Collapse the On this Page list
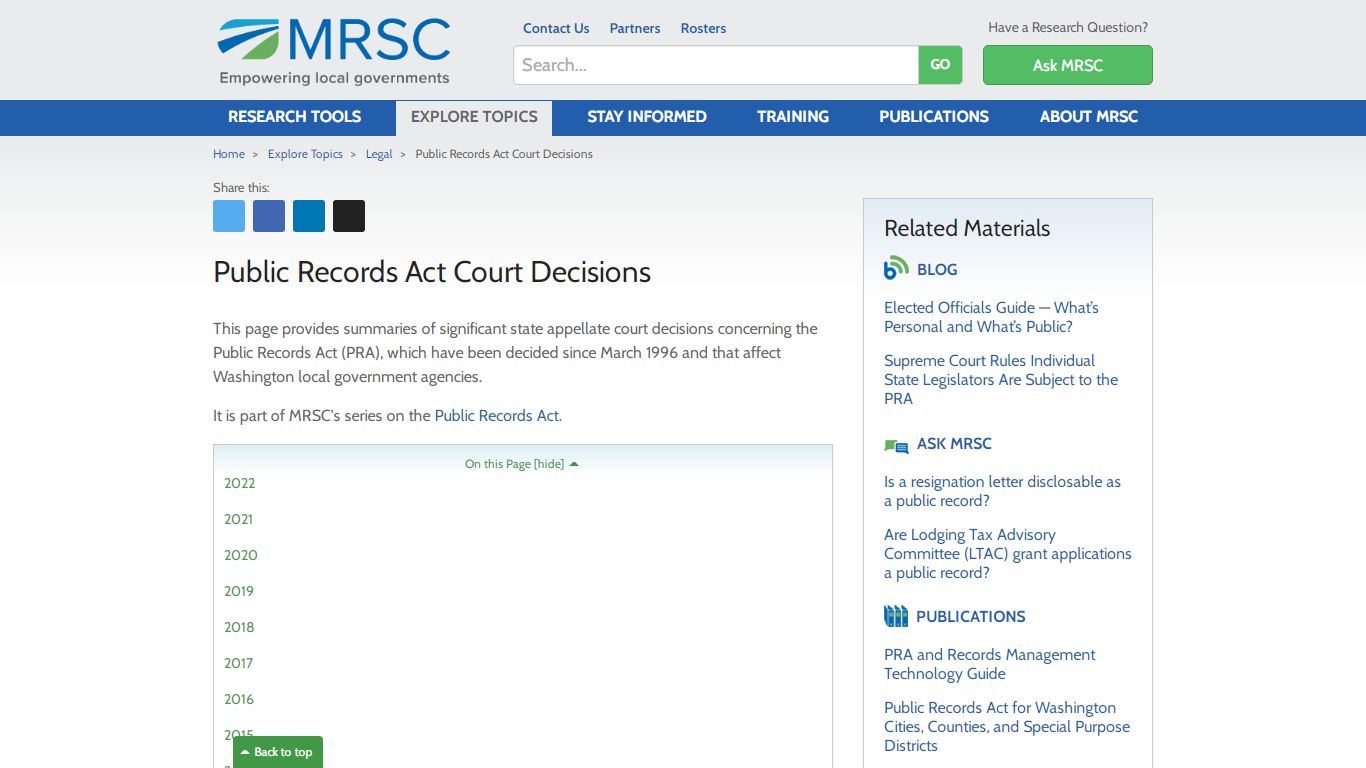The width and height of the screenshot is (1366, 768). point(521,464)
